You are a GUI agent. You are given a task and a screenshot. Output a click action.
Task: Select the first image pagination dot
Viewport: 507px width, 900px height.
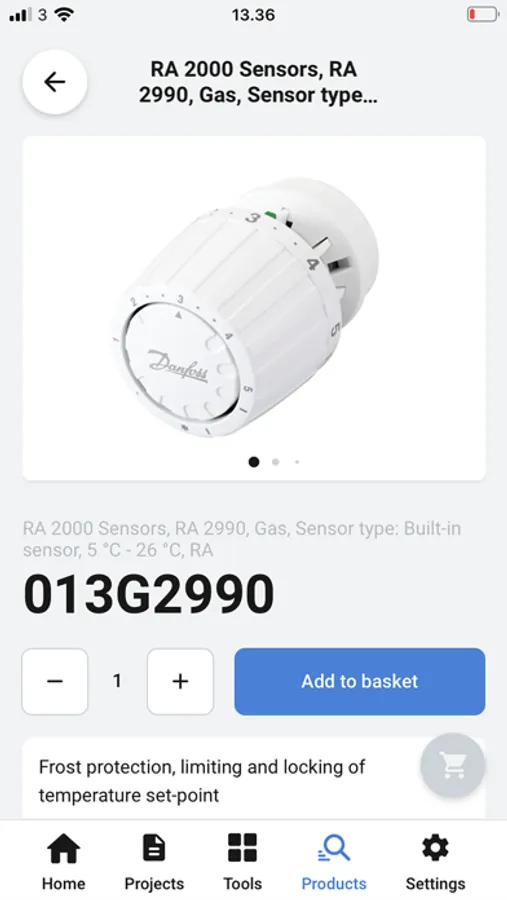click(x=254, y=462)
